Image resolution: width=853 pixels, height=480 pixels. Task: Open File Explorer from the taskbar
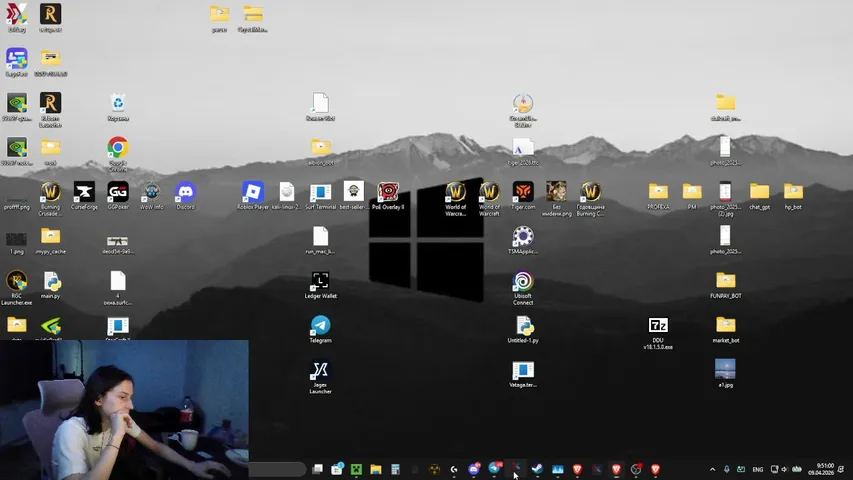tap(376, 469)
